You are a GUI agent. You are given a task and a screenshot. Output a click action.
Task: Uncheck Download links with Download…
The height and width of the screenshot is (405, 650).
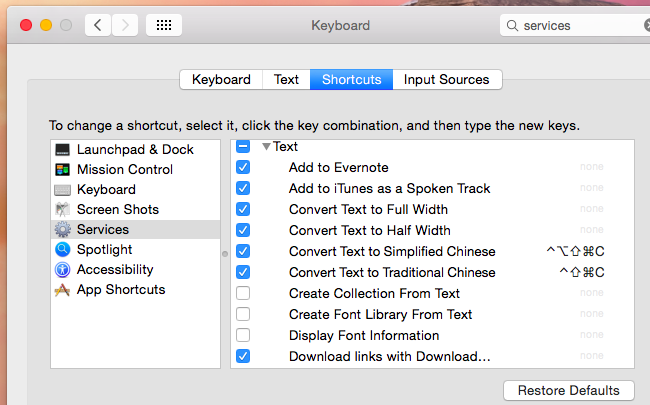[243, 356]
